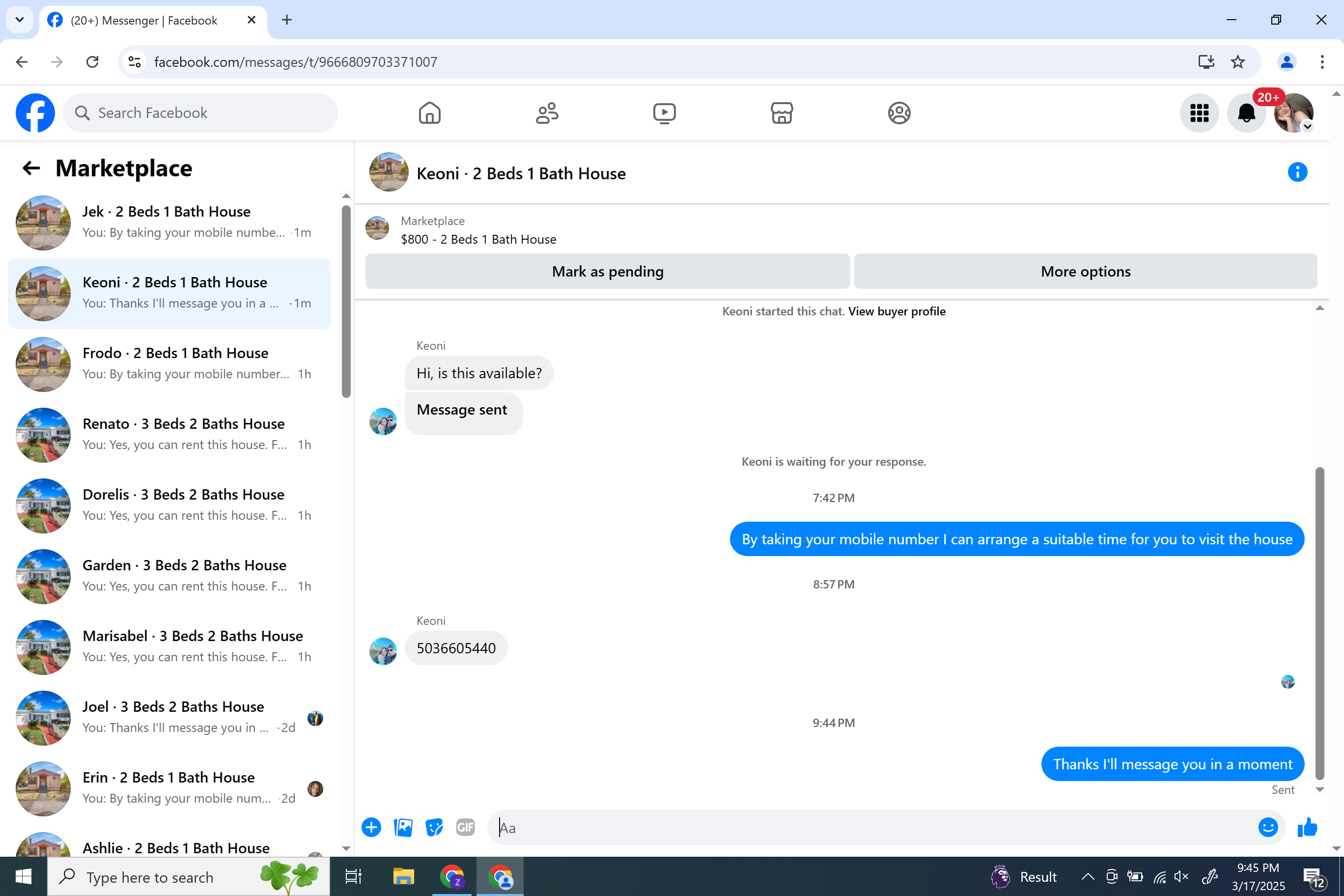This screenshot has width=1344, height=896.
Task: Click the install app icon in address bar
Action: 1205,62
